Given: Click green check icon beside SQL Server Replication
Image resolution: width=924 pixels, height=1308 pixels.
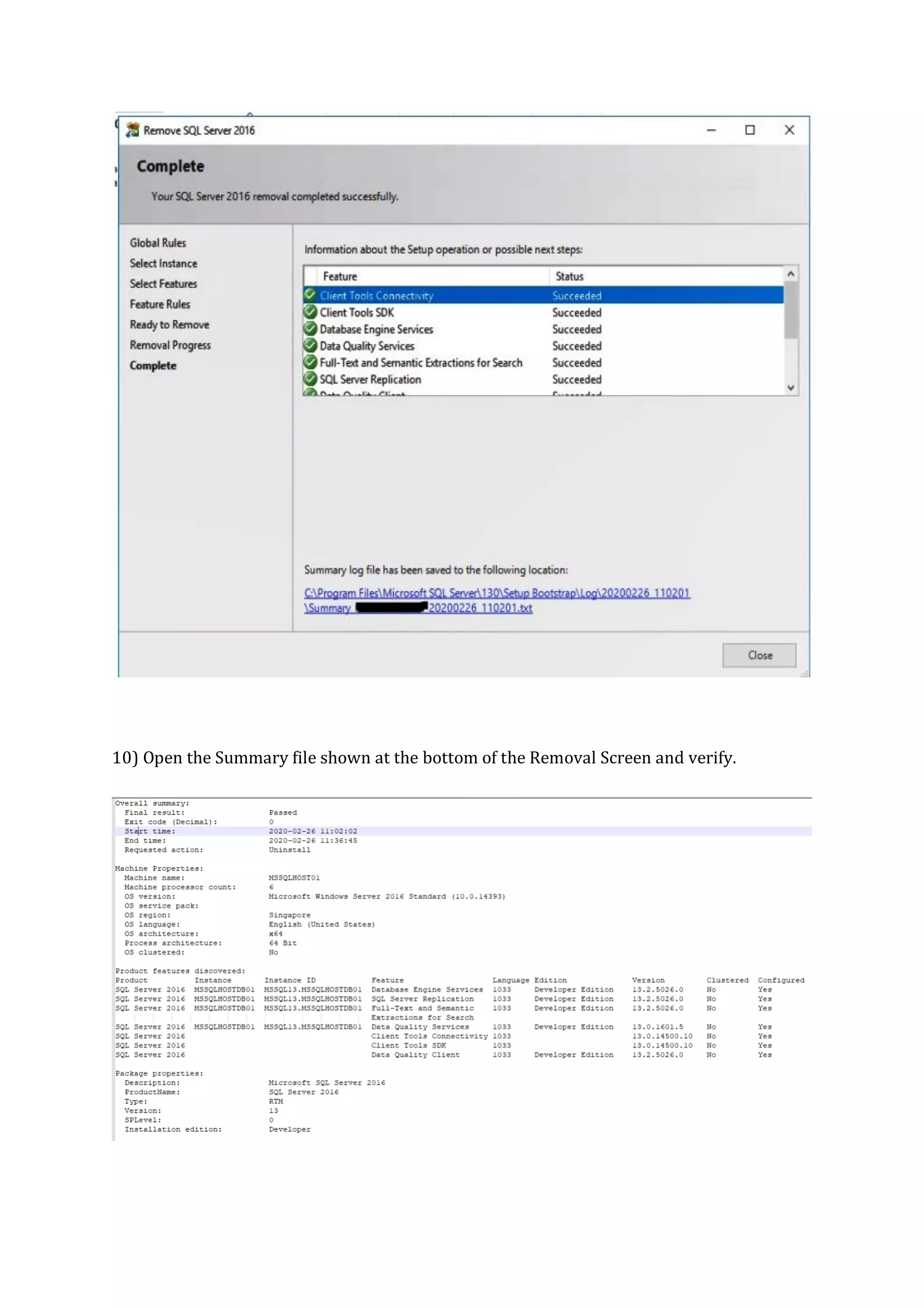Looking at the screenshot, I should tap(310, 379).
